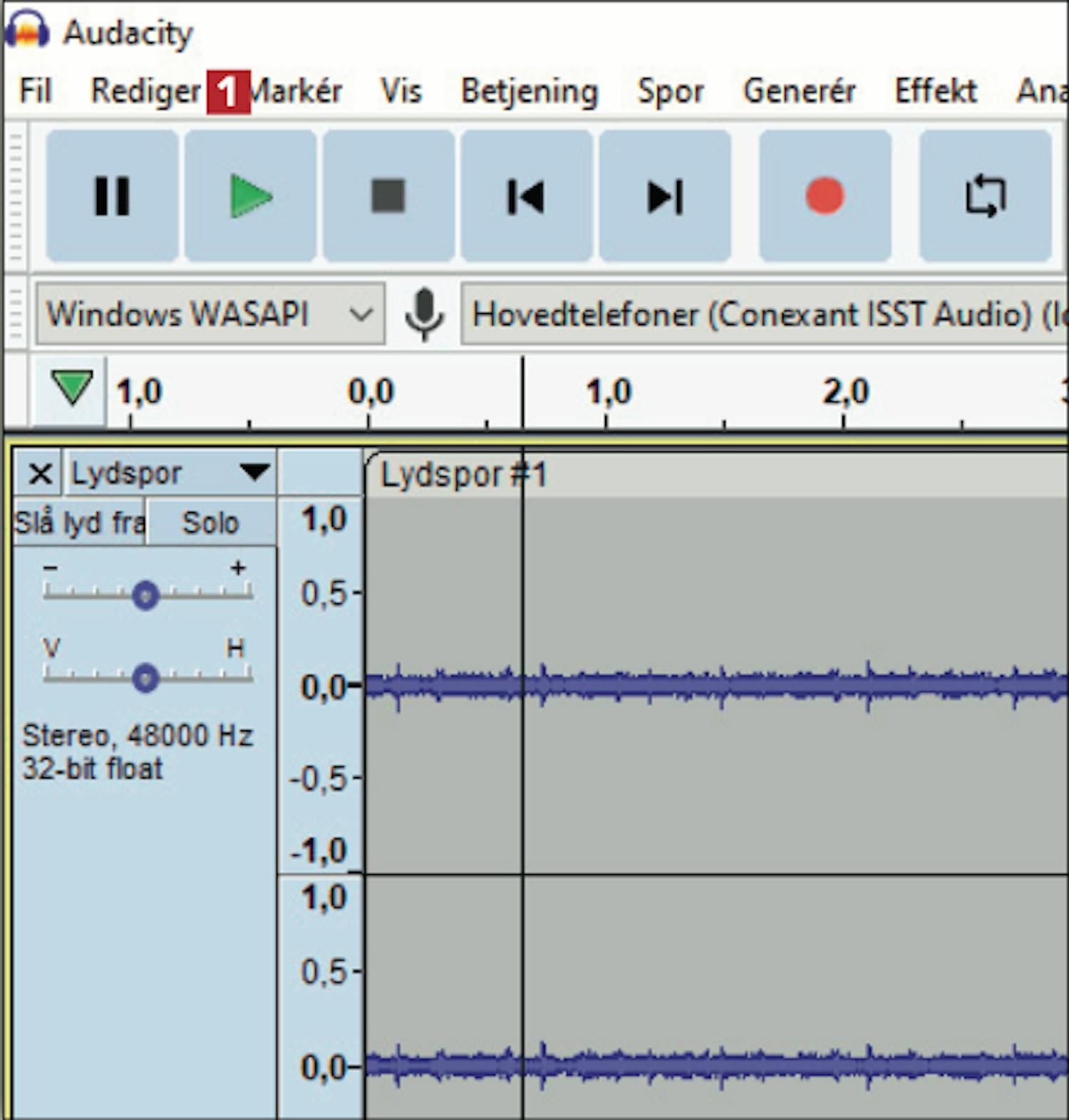Click the Audacity headphone logo icon

(x=27, y=30)
